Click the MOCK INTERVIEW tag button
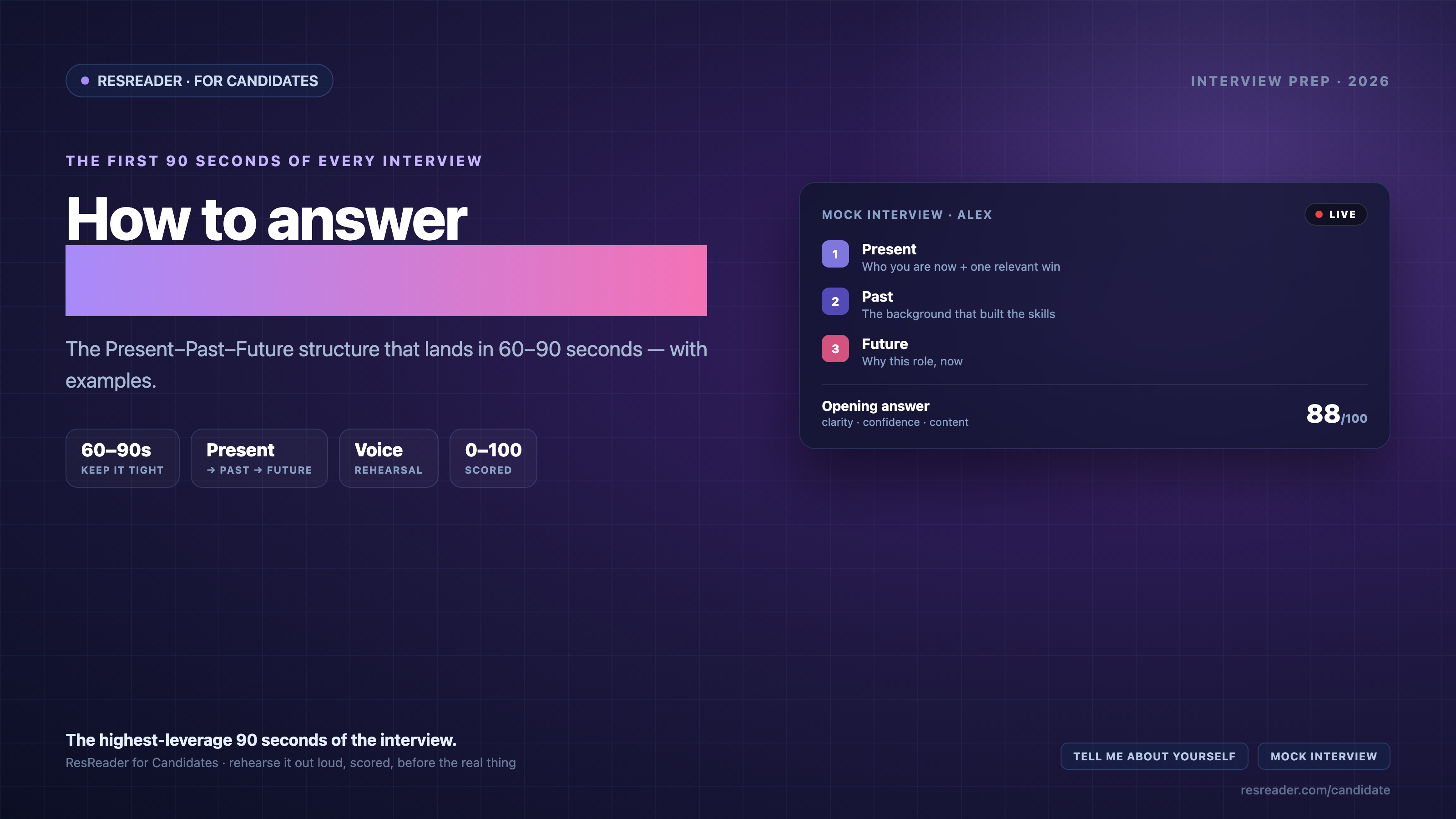Image resolution: width=1456 pixels, height=819 pixels. tap(1324, 756)
